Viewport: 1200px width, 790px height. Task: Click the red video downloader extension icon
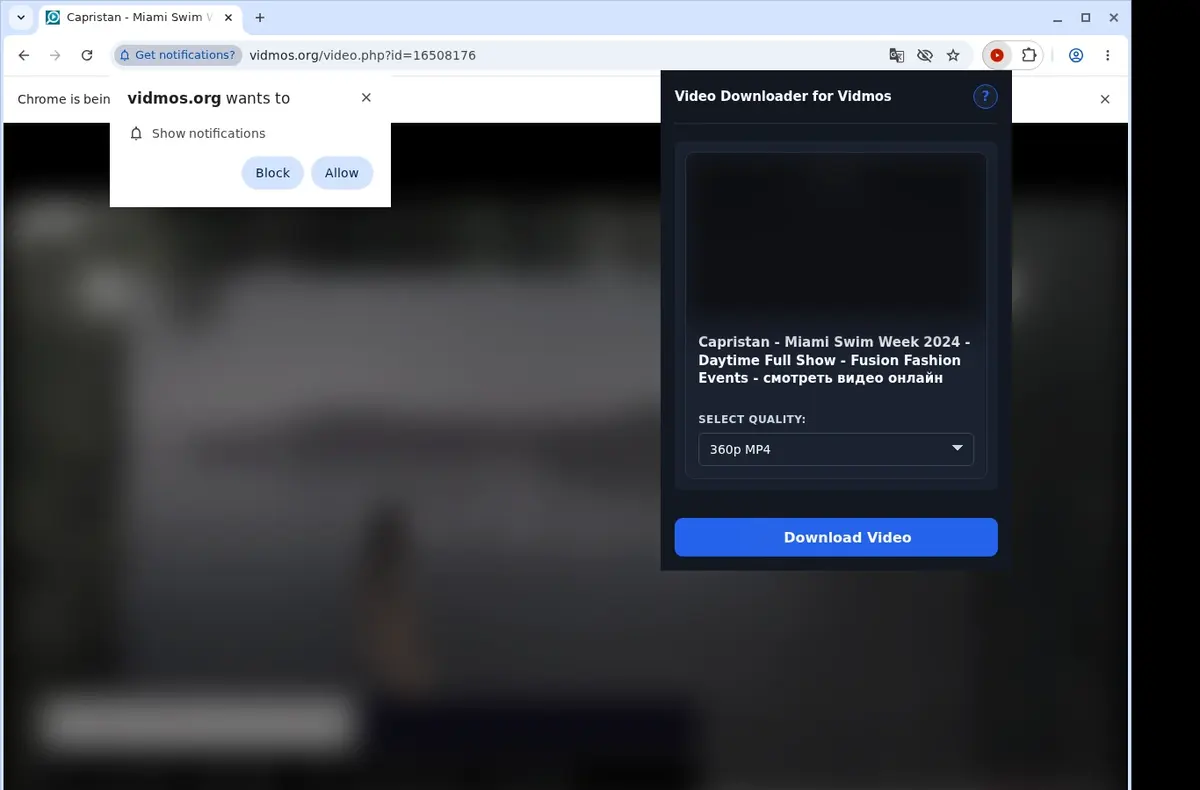click(x=997, y=56)
